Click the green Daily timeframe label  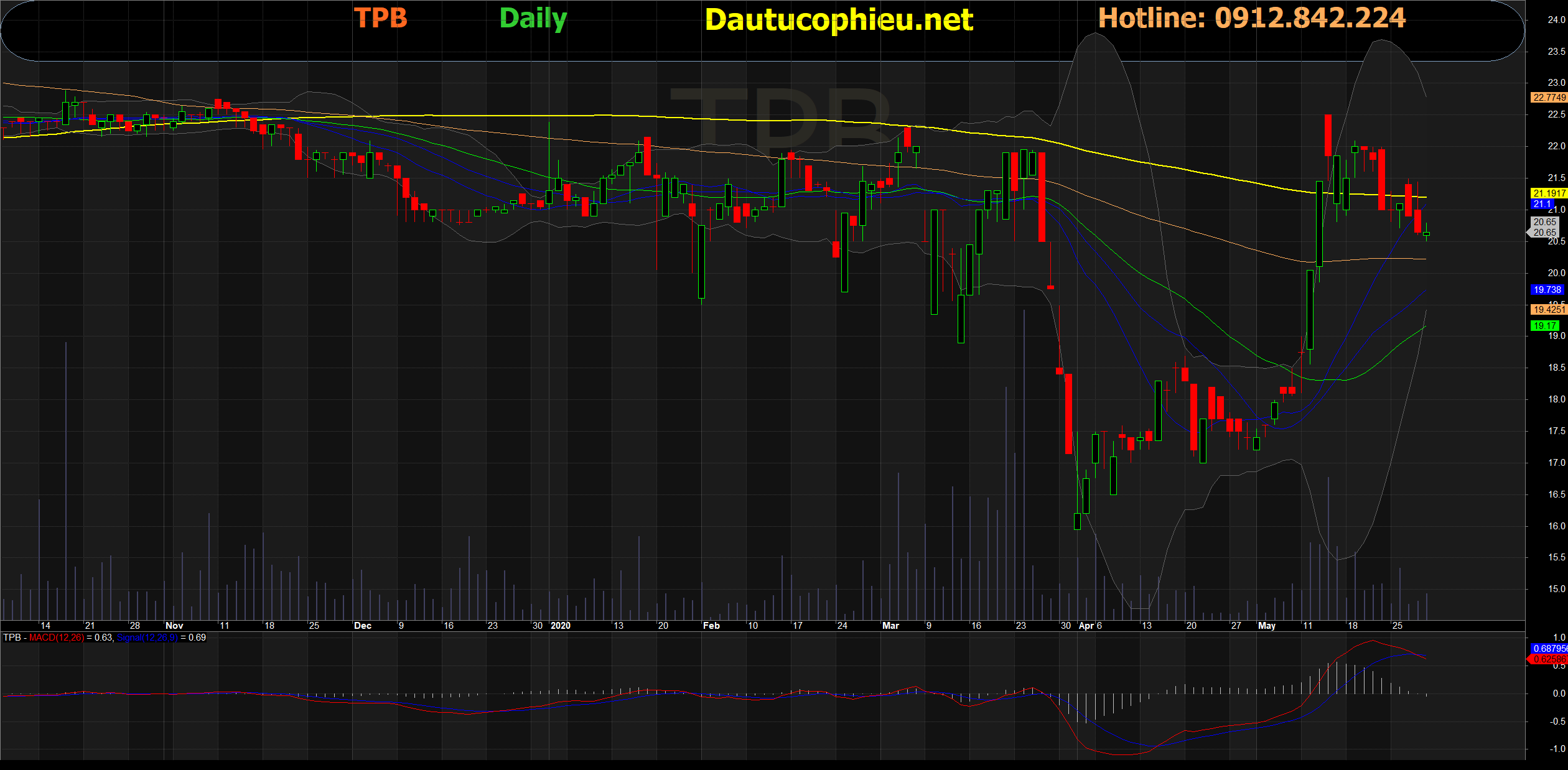pos(533,19)
